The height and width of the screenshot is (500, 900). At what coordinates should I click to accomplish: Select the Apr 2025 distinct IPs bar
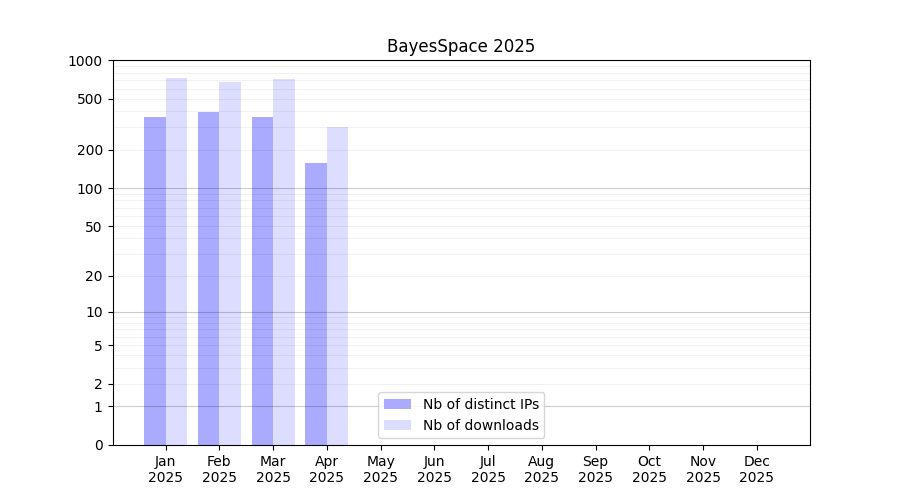coord(316,304)
